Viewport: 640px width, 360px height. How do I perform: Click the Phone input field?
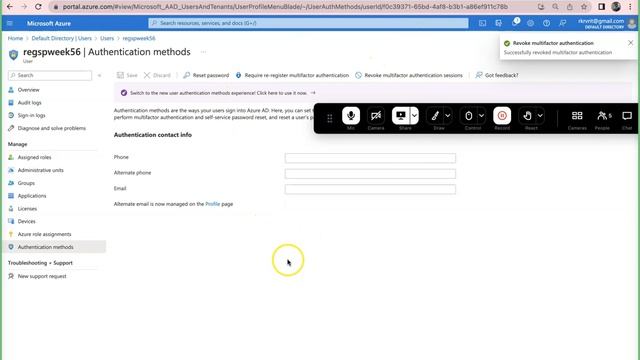tap(370, 158)
